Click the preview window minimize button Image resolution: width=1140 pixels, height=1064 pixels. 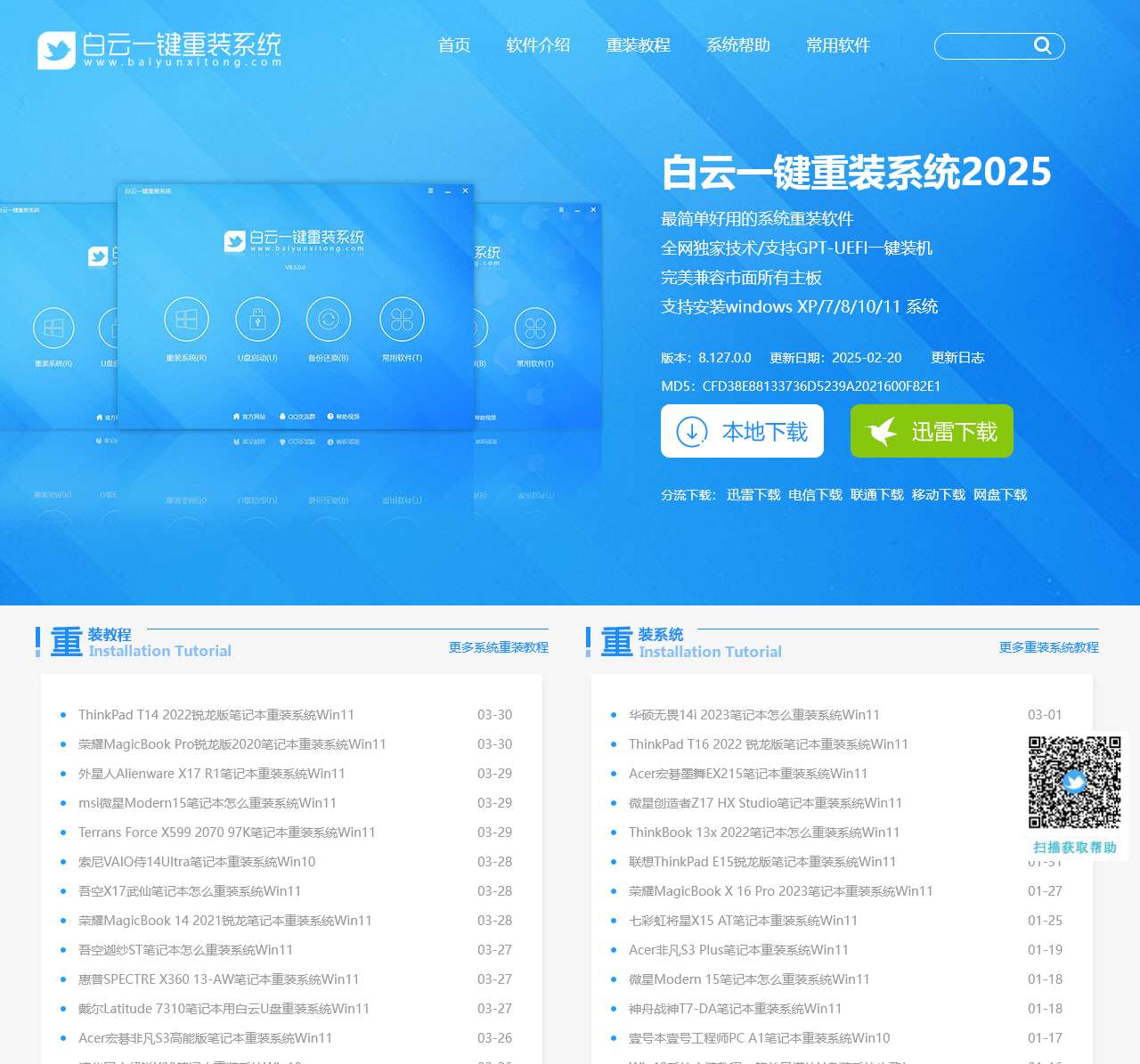tap(447, 191)
